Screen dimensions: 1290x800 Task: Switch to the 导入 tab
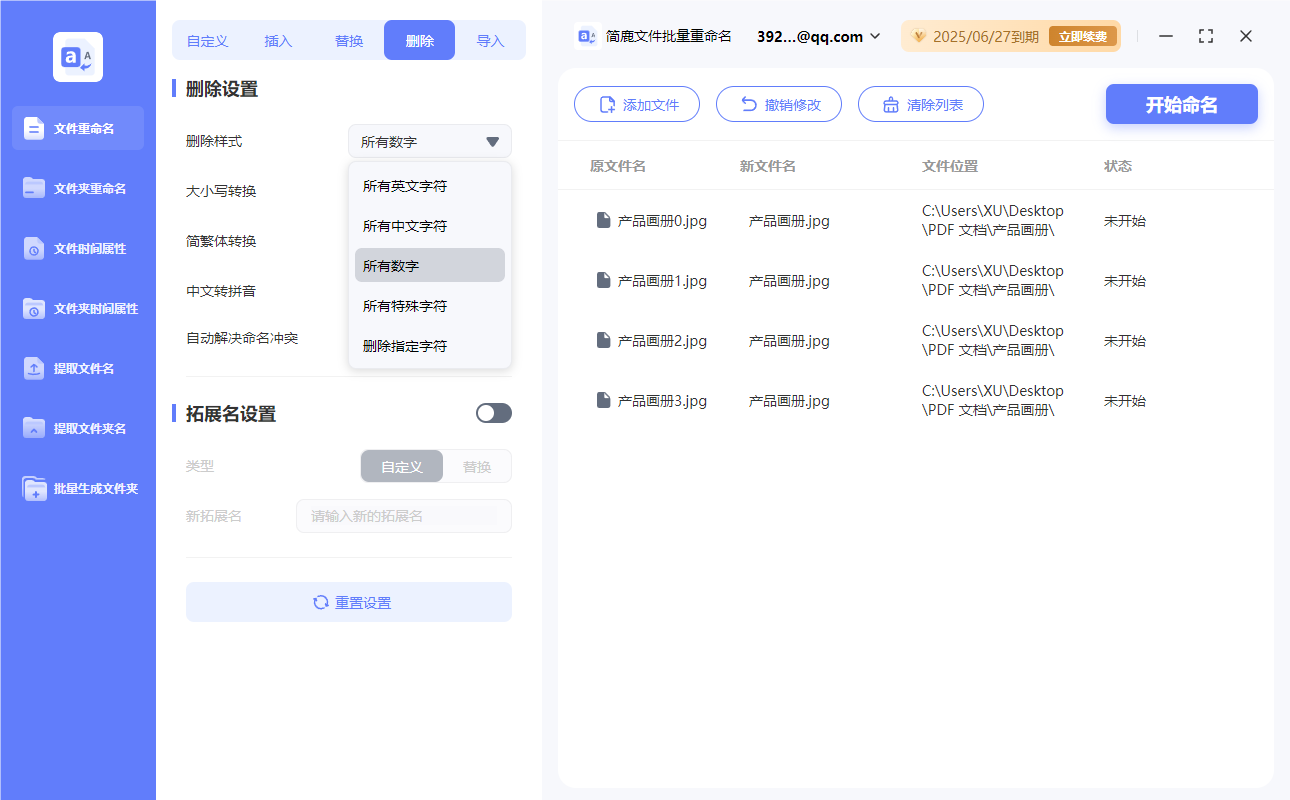point(491,40)
